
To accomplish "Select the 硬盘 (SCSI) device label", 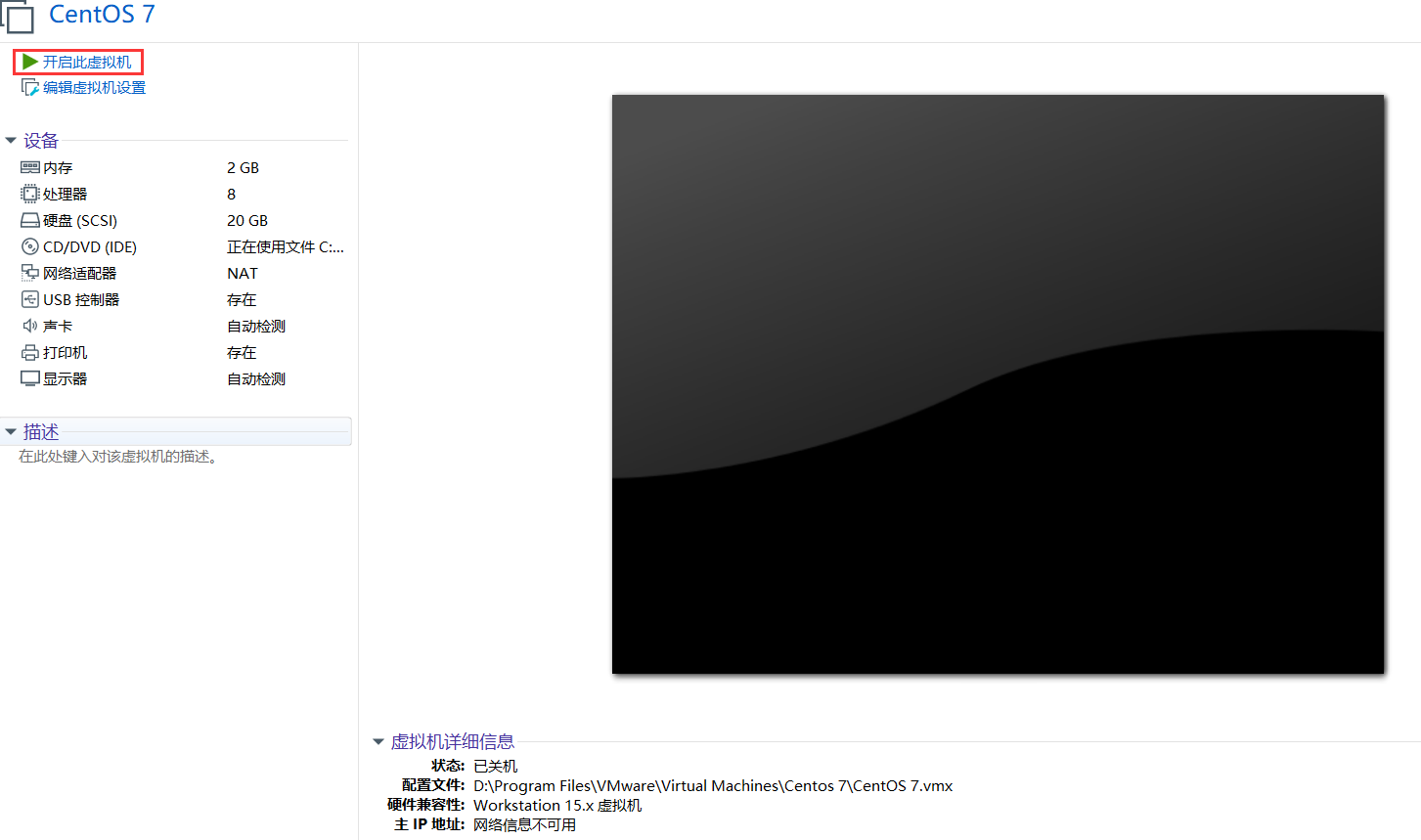I will coord(80,221).
